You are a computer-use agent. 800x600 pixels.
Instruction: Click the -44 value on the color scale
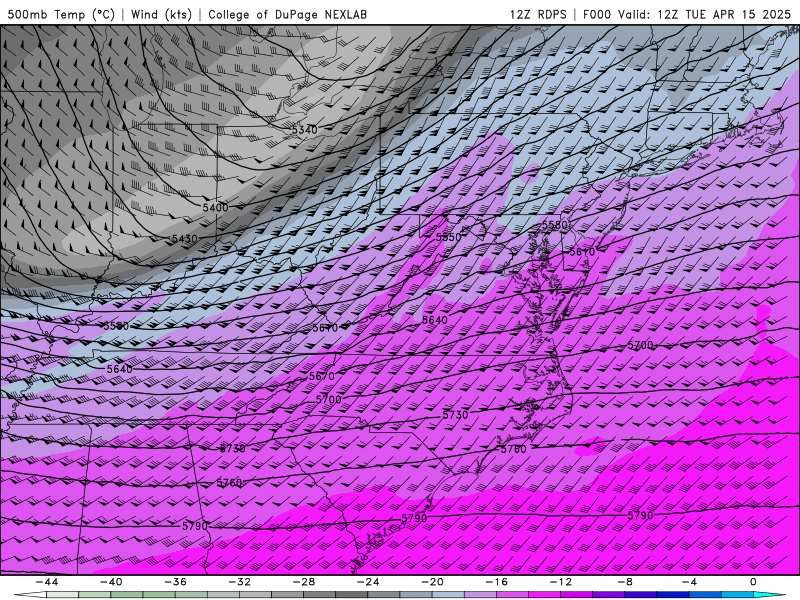coord(47,582)
